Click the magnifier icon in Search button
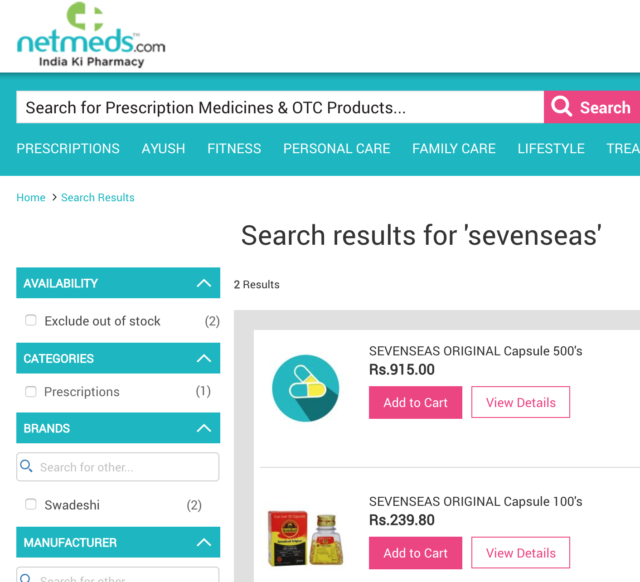 click(562, 107)
